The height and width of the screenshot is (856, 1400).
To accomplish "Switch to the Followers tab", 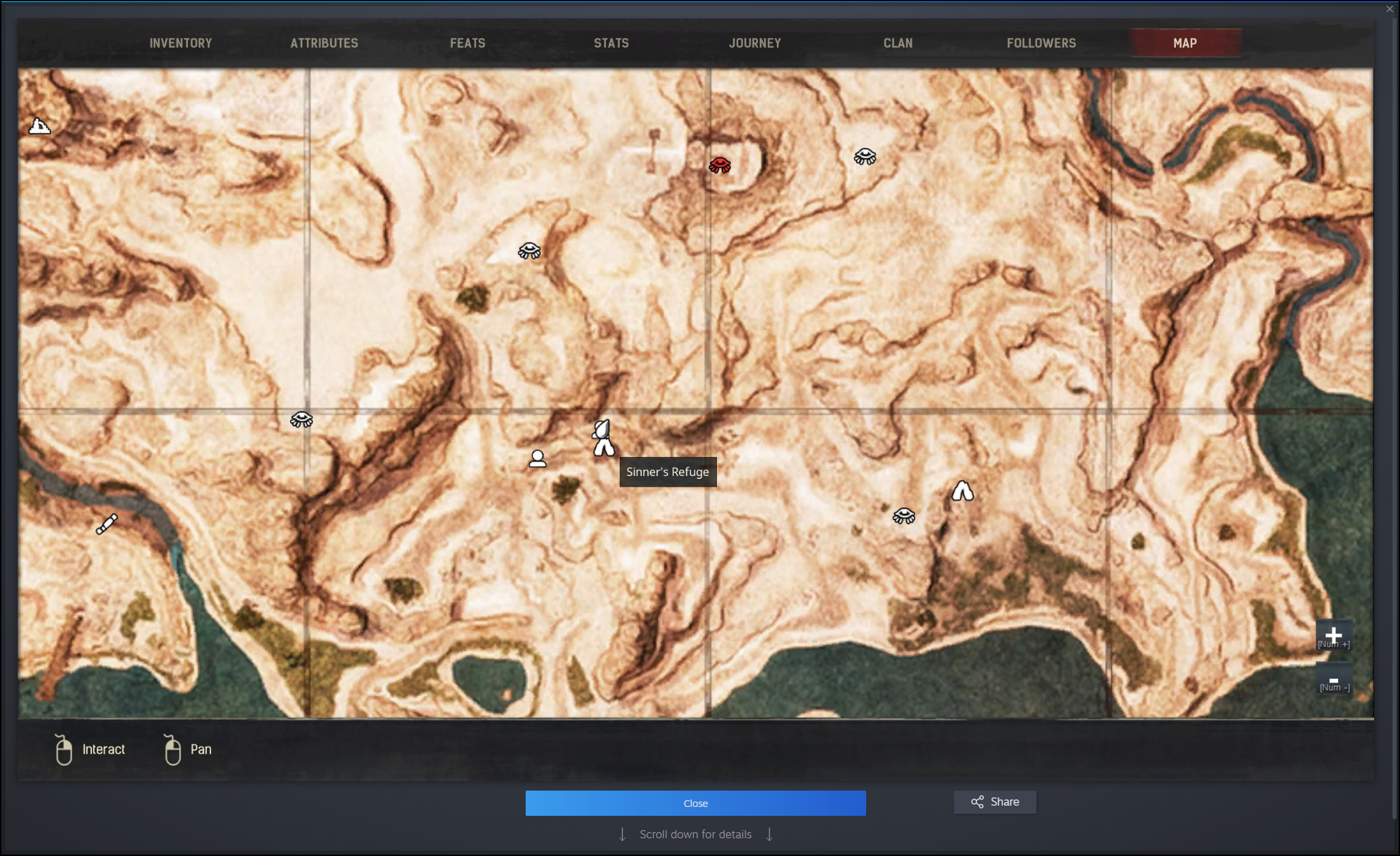I will point(1042,43).
